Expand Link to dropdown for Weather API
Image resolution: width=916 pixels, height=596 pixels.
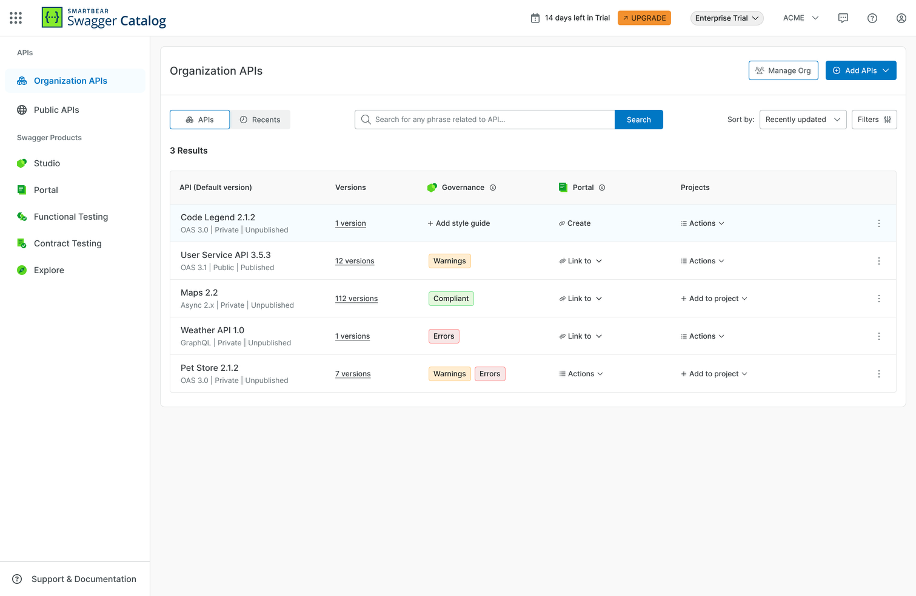[x=580, y=336]
